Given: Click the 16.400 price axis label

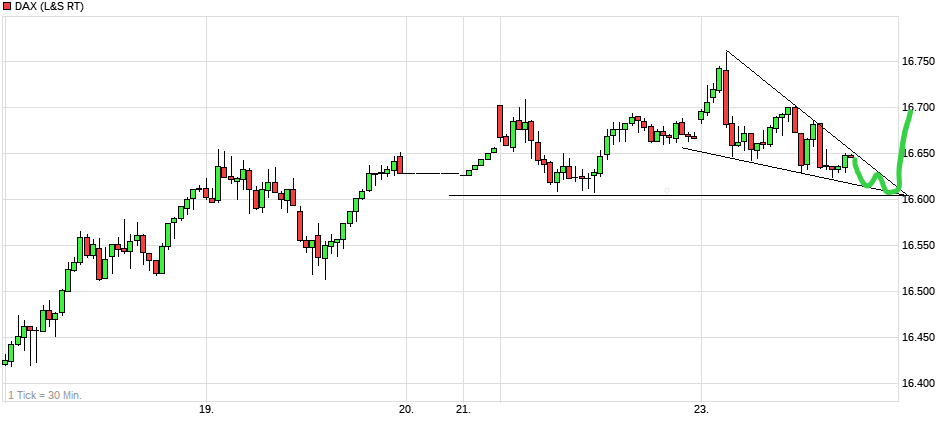Looking at the screenshot, I should point(919,383).
